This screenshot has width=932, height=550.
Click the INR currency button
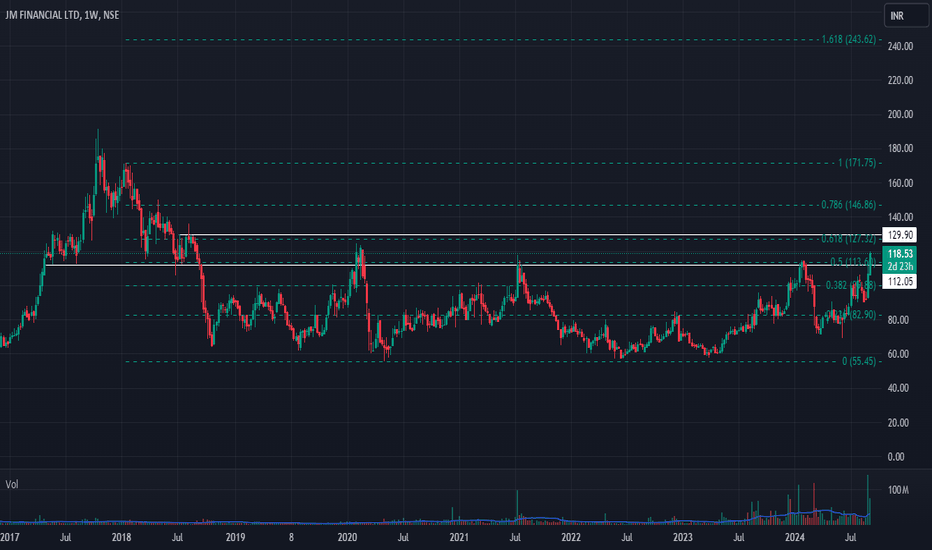(906, 15)
